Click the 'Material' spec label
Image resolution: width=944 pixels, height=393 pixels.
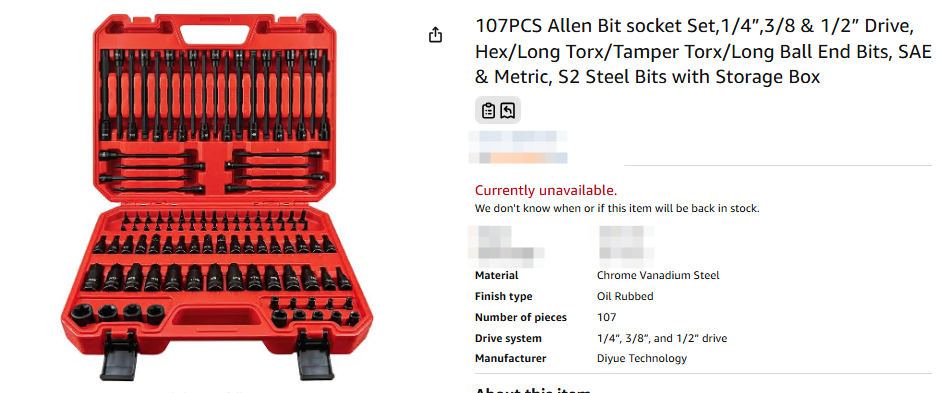click(497, 276)
